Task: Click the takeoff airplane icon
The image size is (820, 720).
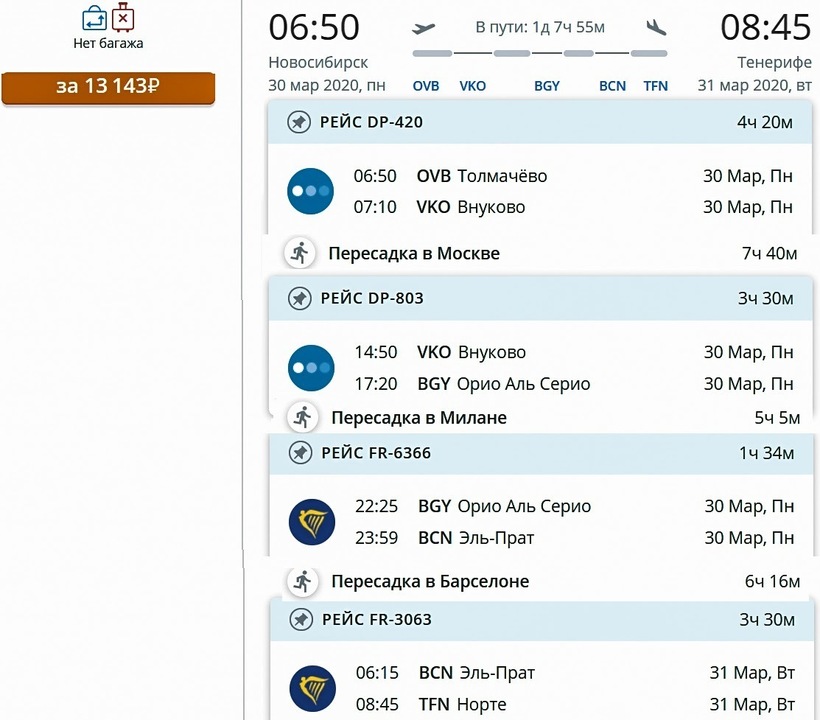Action: pyautogui.click(x=424, y=28)
